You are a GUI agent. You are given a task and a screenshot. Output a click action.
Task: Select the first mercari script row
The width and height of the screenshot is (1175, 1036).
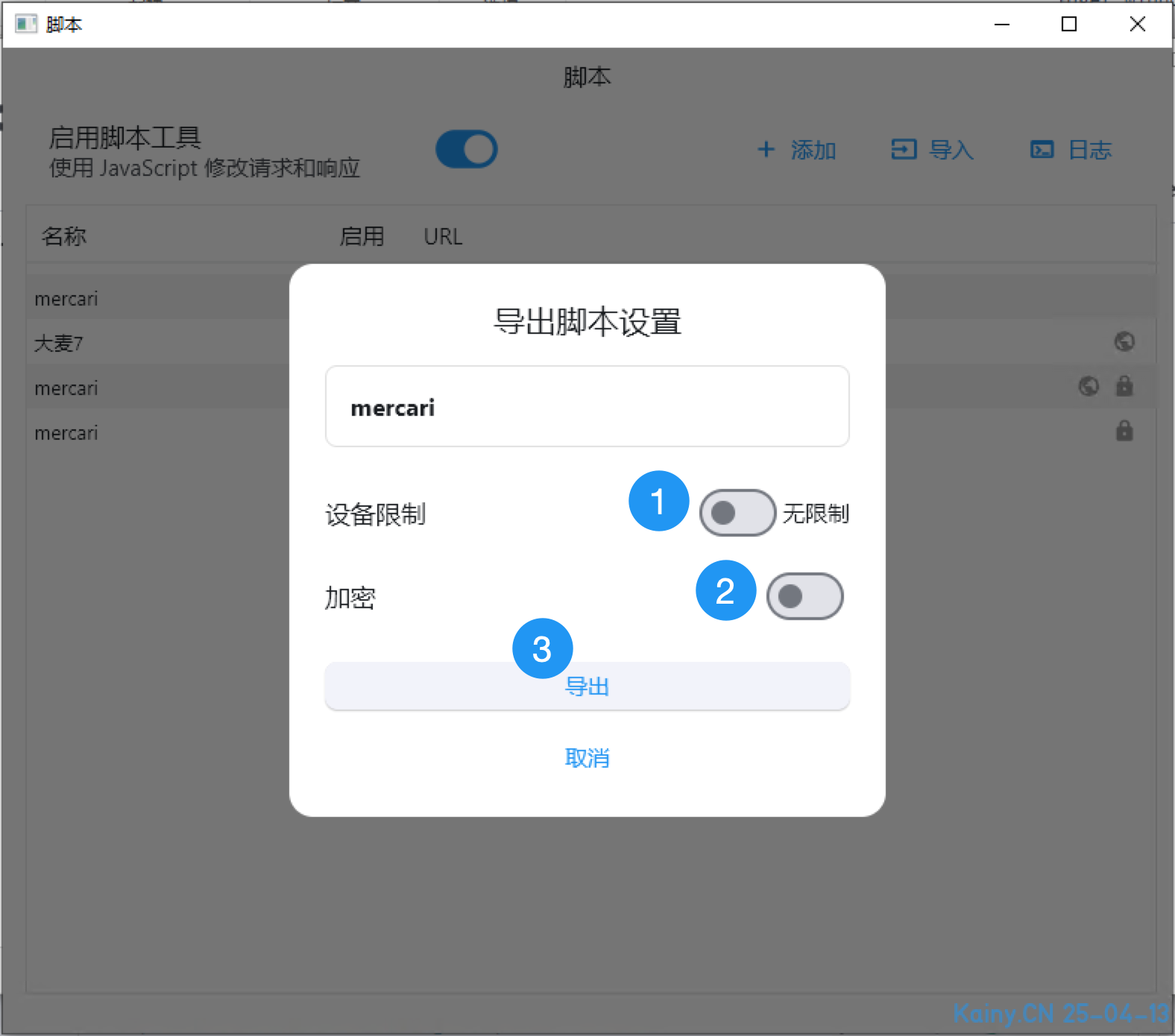(x=149, y=299)
